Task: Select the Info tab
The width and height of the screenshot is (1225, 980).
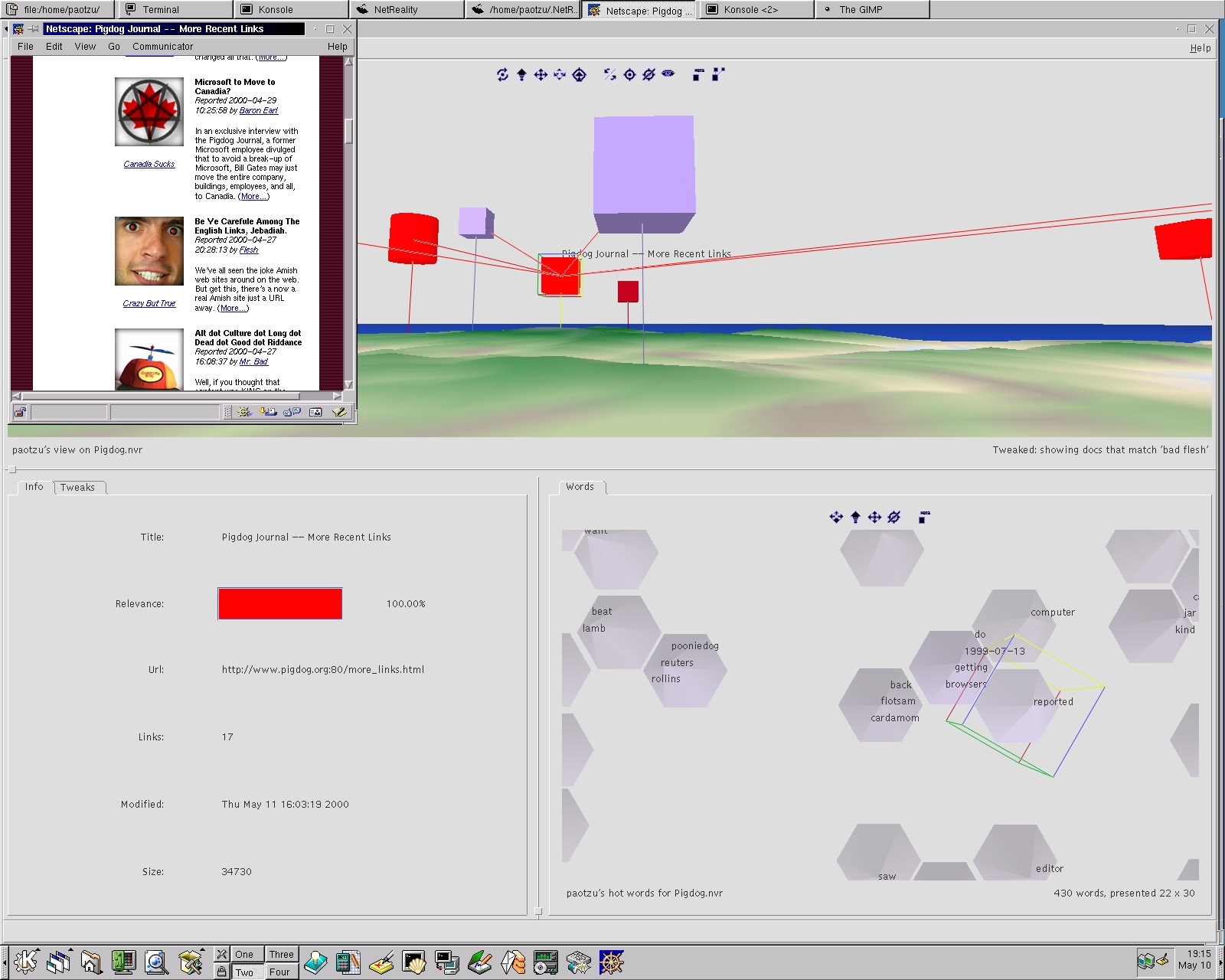Action: pos(34,487)
